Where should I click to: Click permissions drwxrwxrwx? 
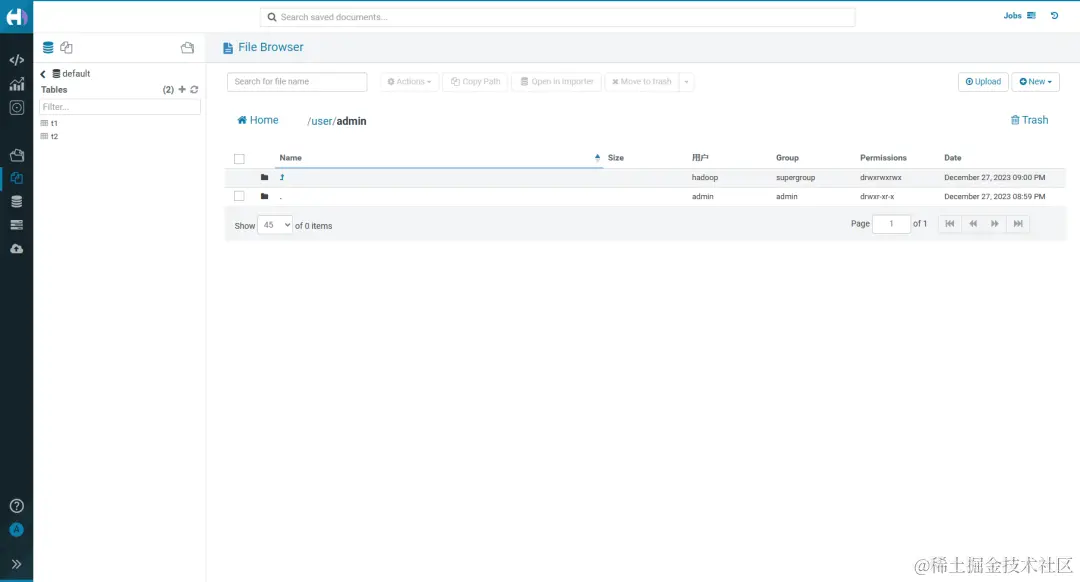pyautogui.click(x=880, y=178)
